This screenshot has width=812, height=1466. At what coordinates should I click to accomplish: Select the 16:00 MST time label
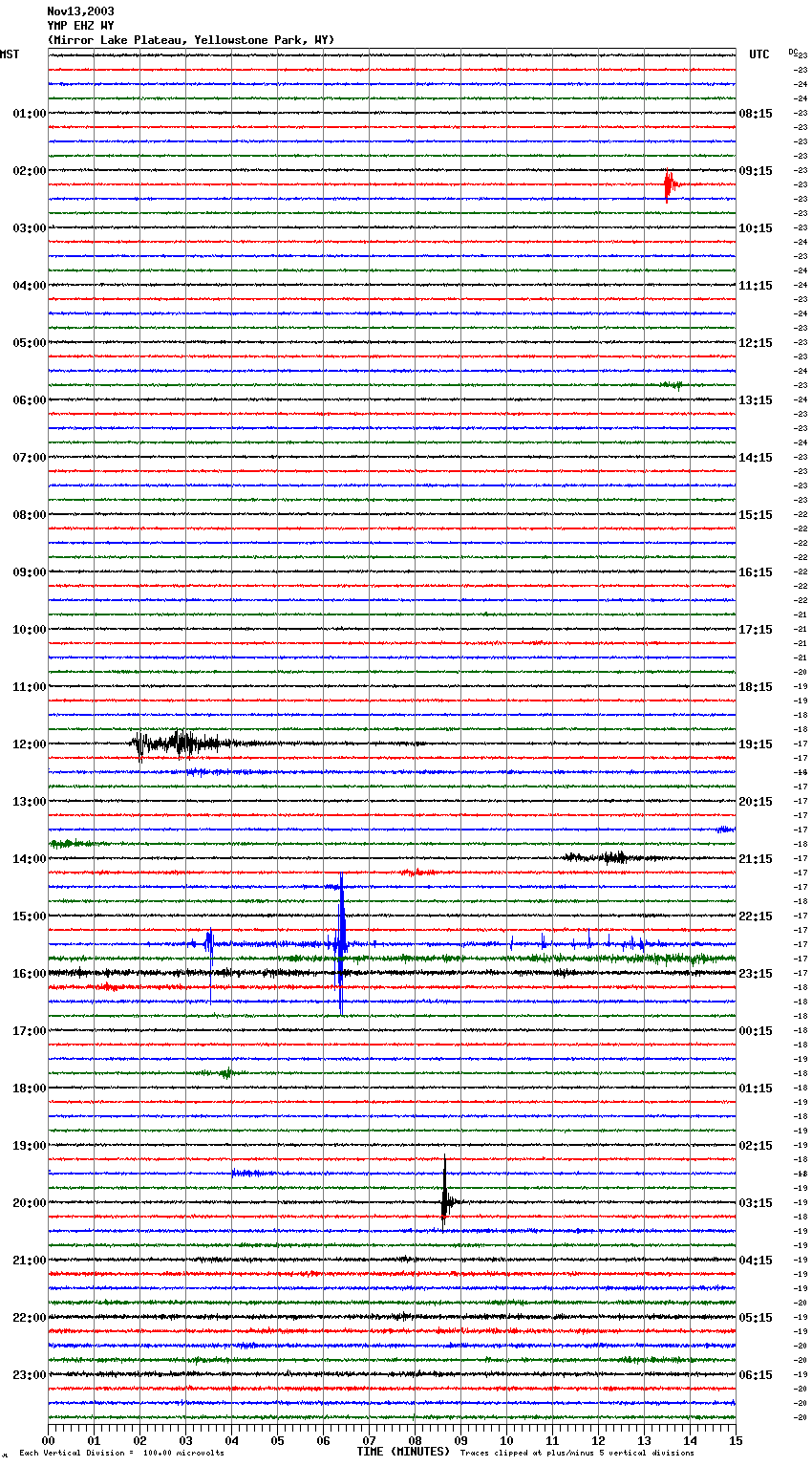click(x=30, y=974)
